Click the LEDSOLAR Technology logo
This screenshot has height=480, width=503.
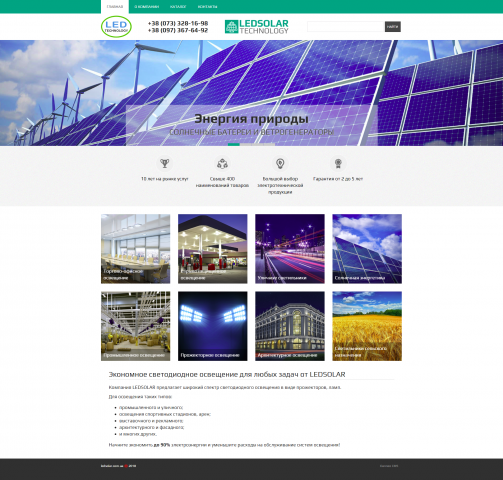click(257, 27)
